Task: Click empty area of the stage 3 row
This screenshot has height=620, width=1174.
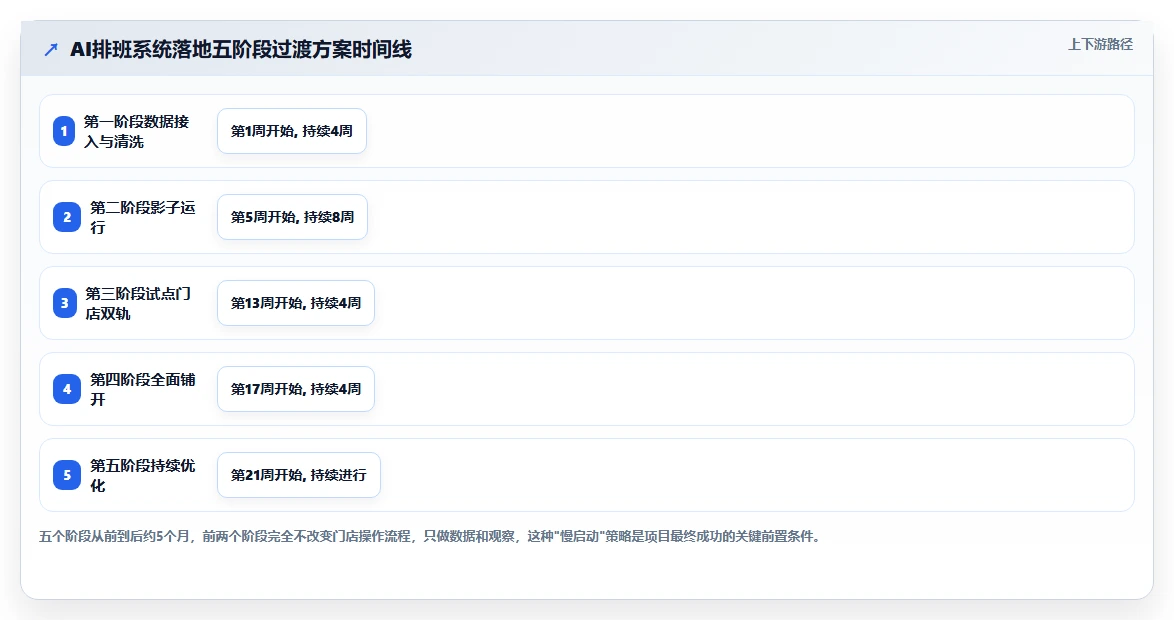Action: coord(749,303)
